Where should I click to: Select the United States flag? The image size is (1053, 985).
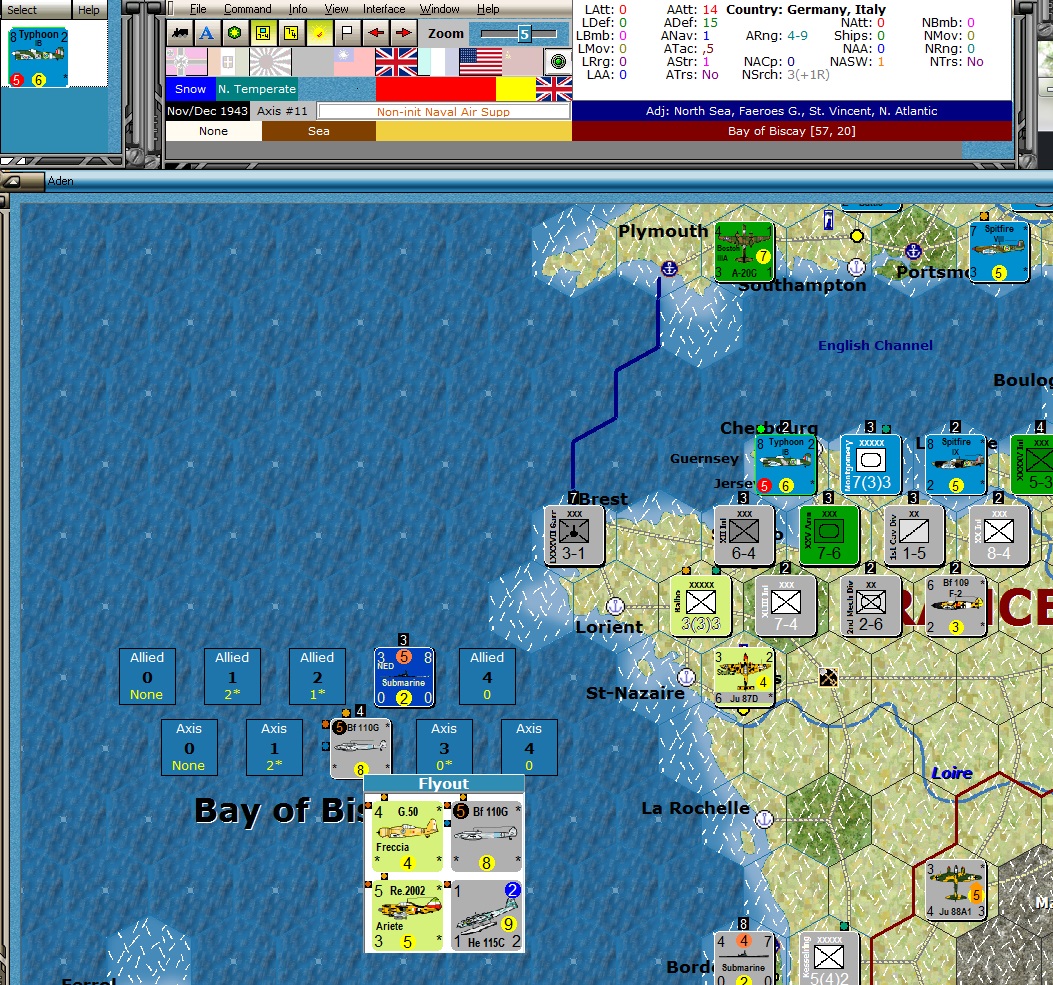pyautogui.click(x=480, y=62)
